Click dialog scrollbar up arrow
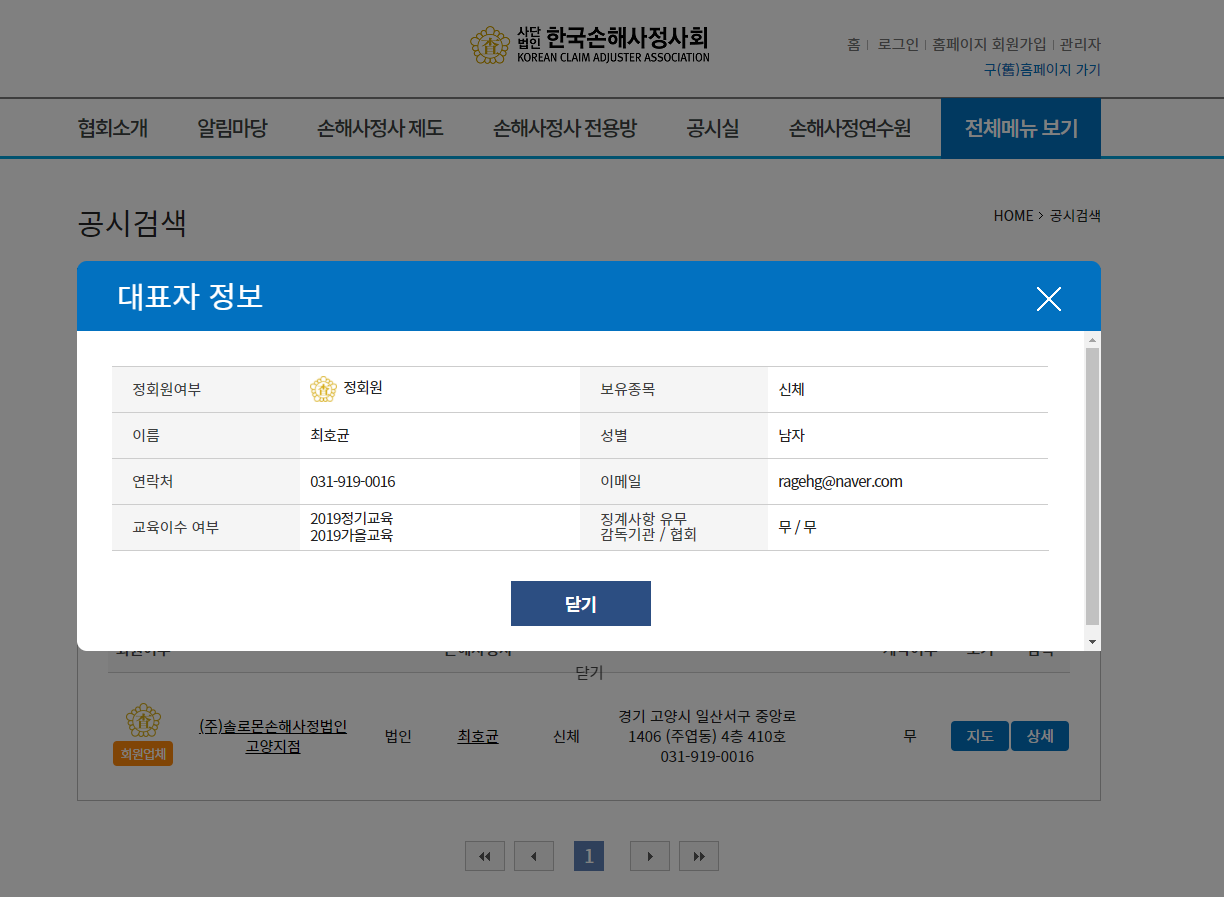 [x=1092, y=340]
